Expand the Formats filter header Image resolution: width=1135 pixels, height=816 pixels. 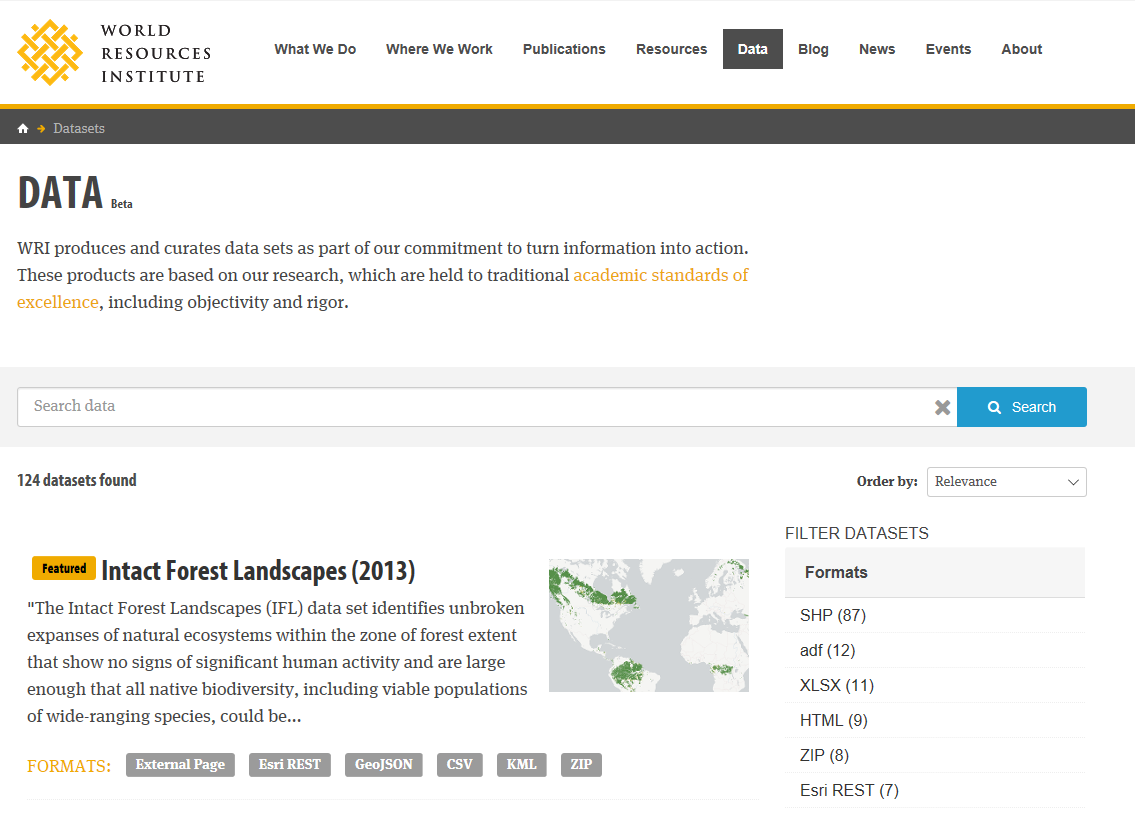point(934,573)
